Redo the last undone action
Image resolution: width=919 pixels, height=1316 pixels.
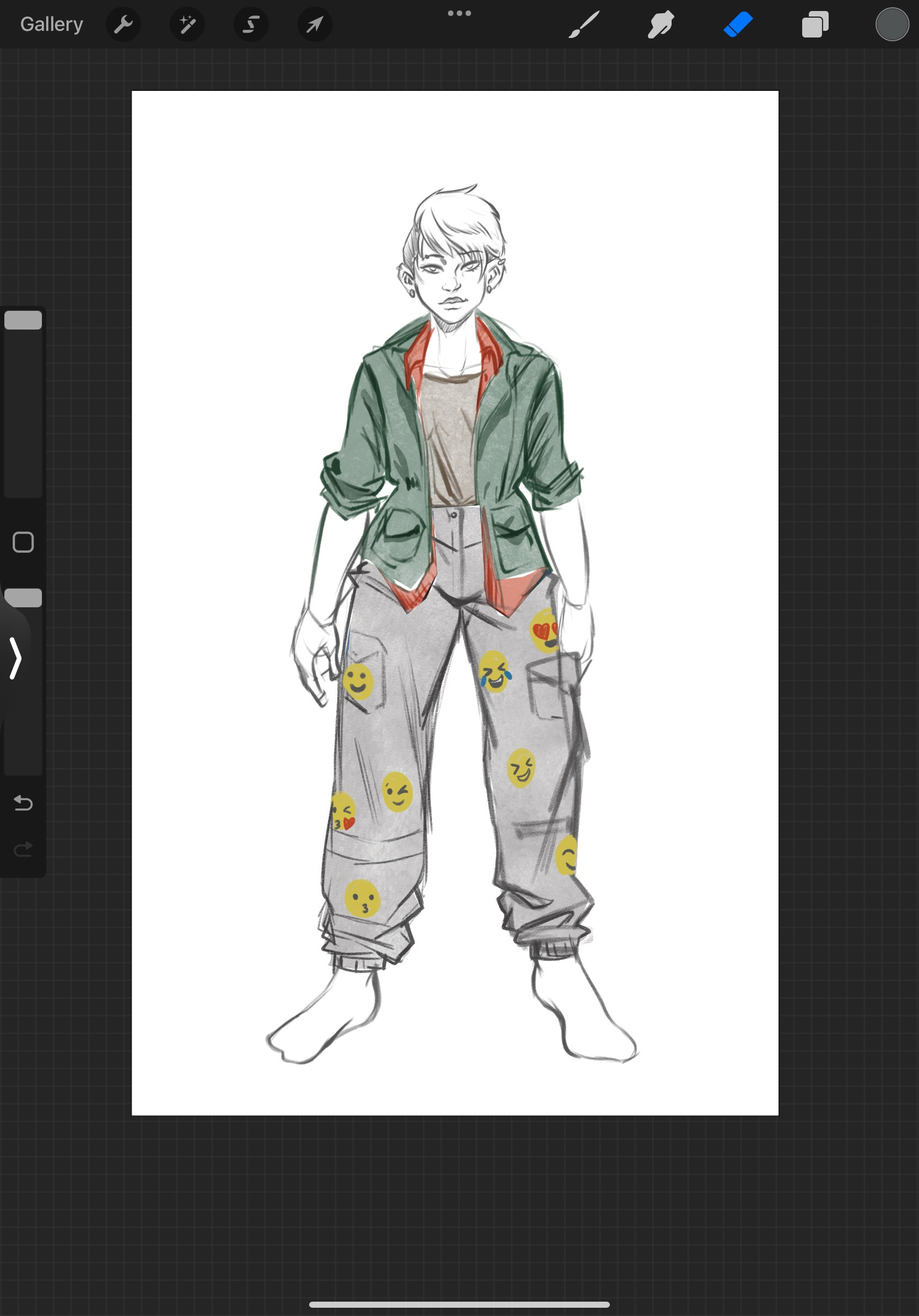(x=23, y=849)
